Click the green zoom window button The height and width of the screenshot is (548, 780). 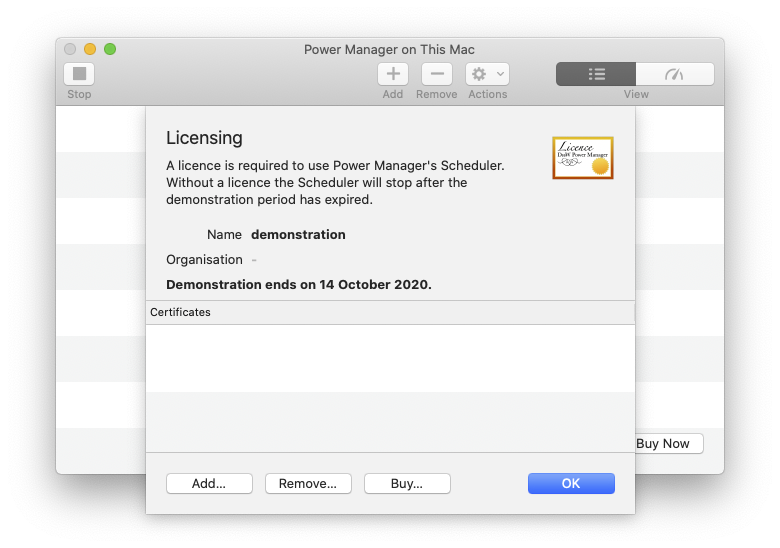110,49
